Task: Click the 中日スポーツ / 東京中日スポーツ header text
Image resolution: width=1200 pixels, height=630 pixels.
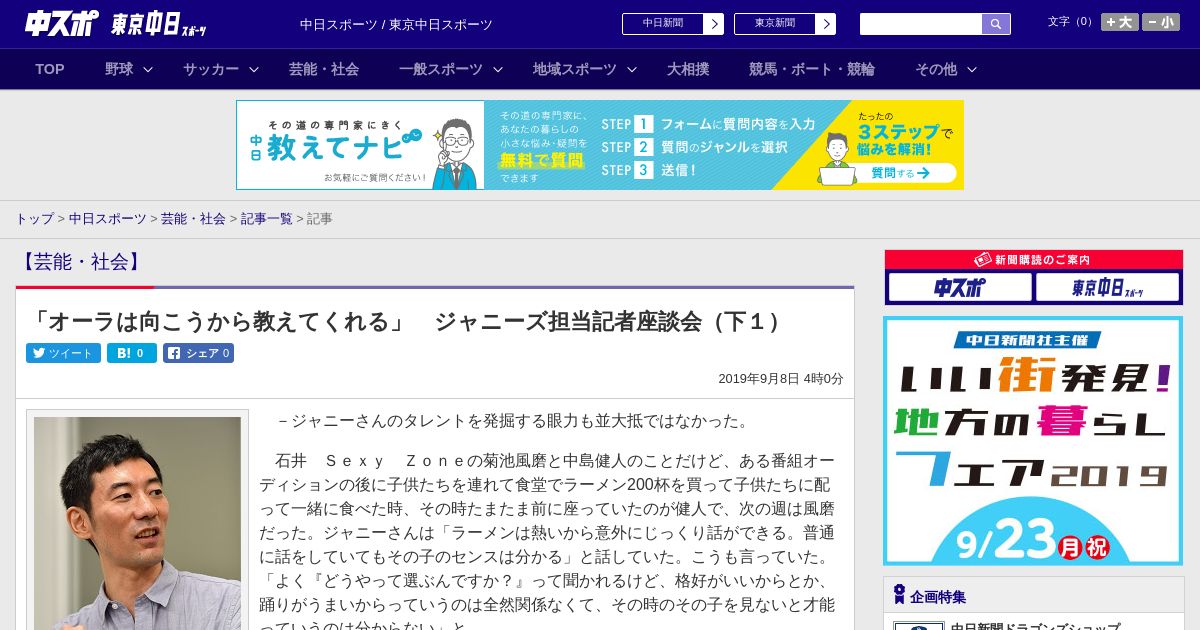Action: pos(396,24)
